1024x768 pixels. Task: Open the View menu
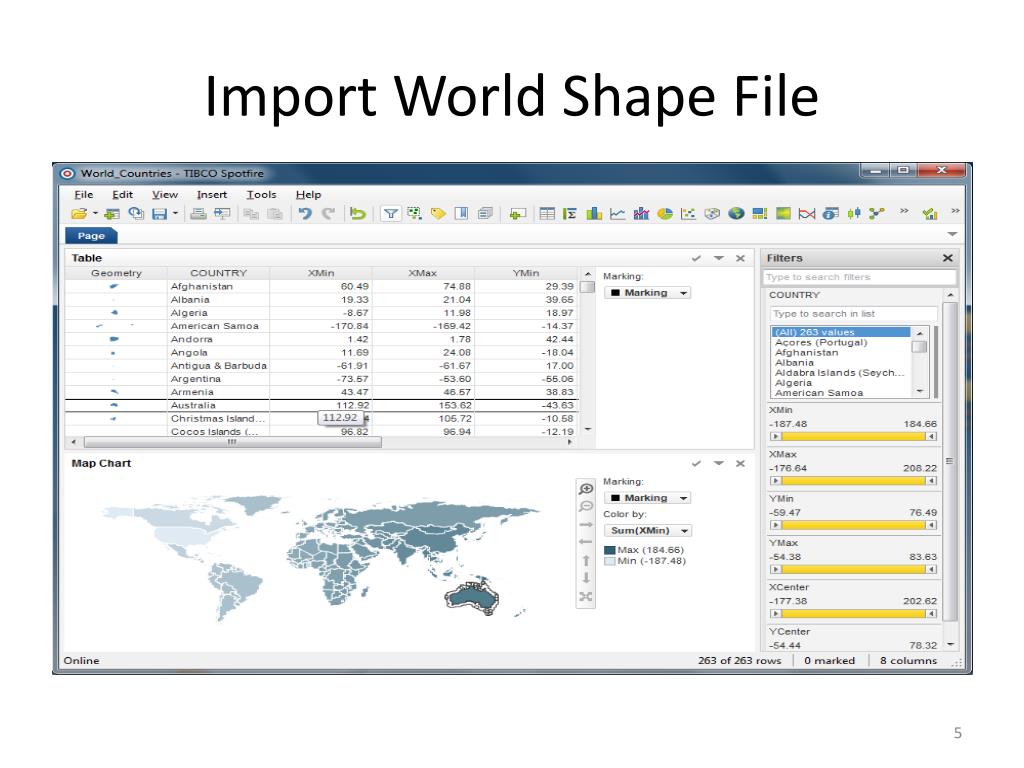click(165, 195)
